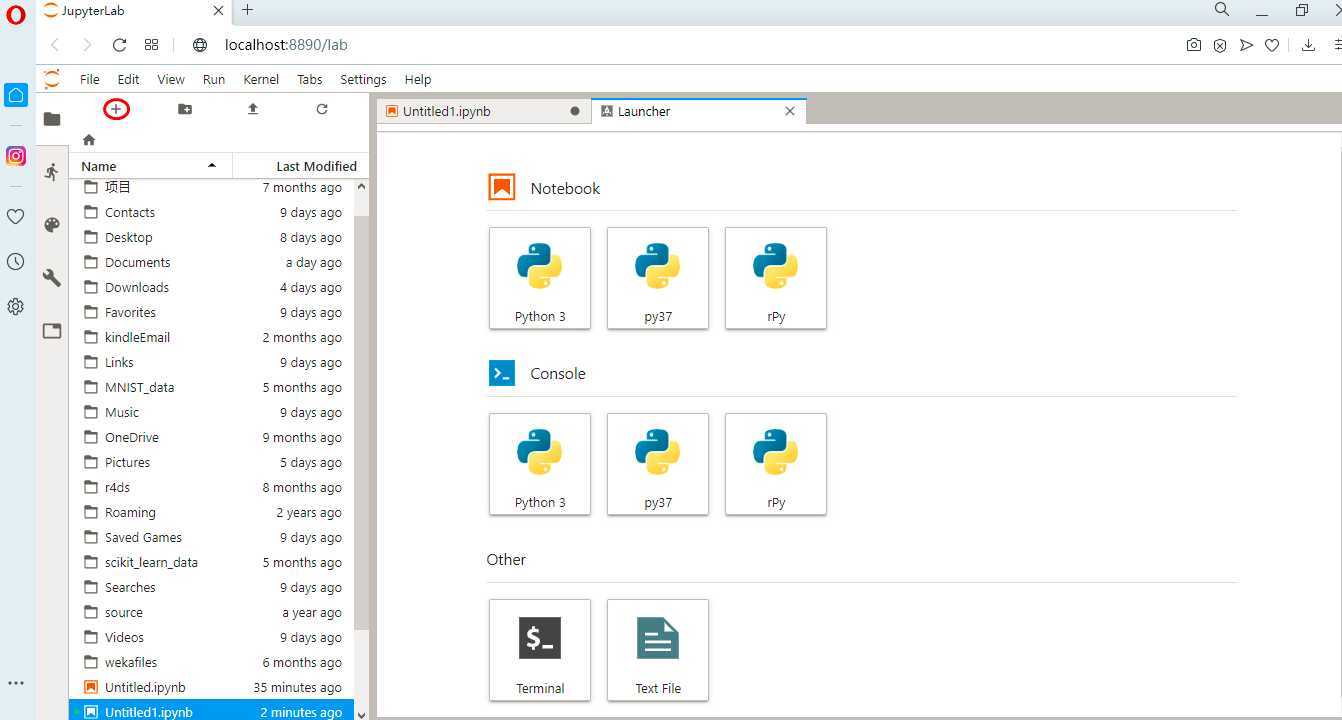Open the notebook tools wrench tab
This screenshot has height=720, width=1342.
52,278
